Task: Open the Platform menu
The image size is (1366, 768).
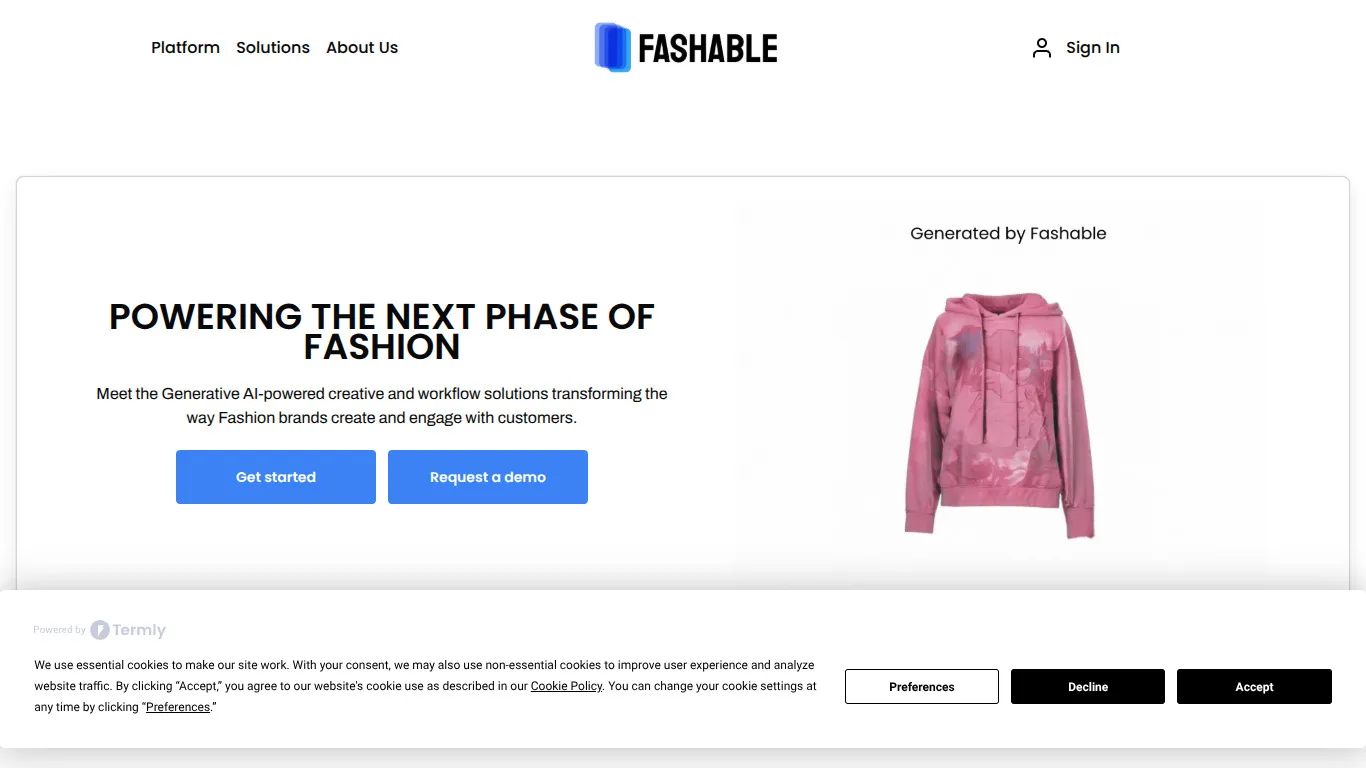Action: (x=185, y=47)
